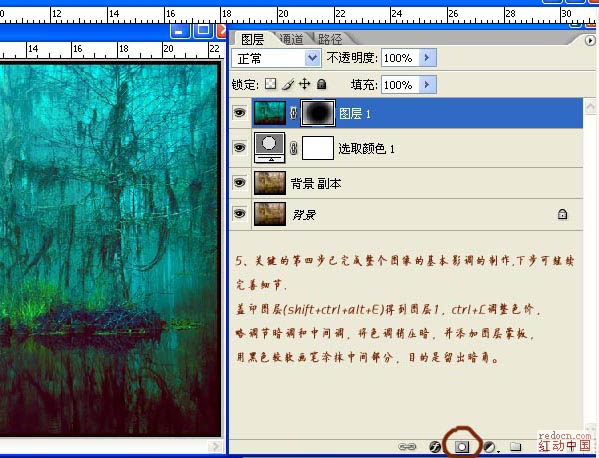Image resolution: width=599 pixels, height=458 pixels.
Task: Open the 不透明度 opacity slider arrow
Action: coord(427,58)
